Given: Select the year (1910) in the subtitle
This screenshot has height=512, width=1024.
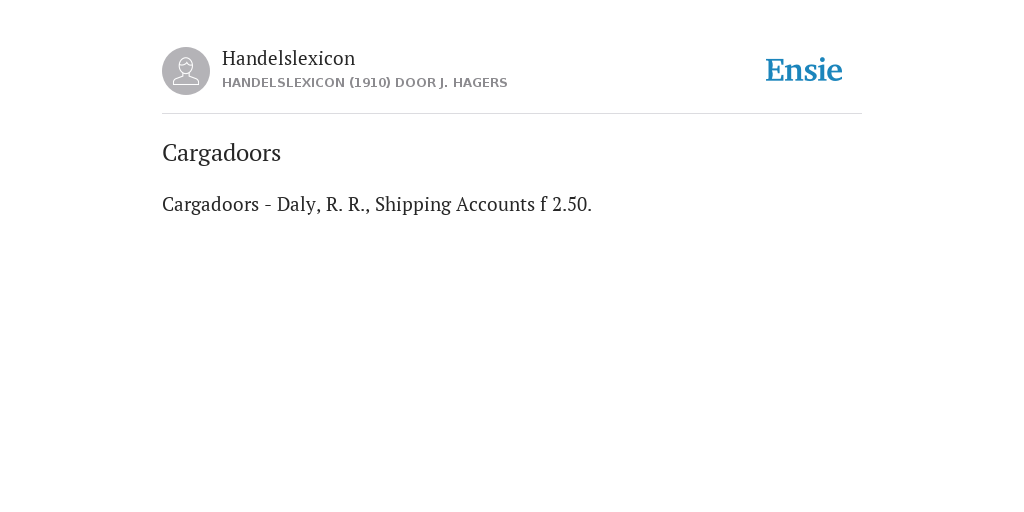Looking at the screenshot, I should pyautogui.click(x=370, y=83).
